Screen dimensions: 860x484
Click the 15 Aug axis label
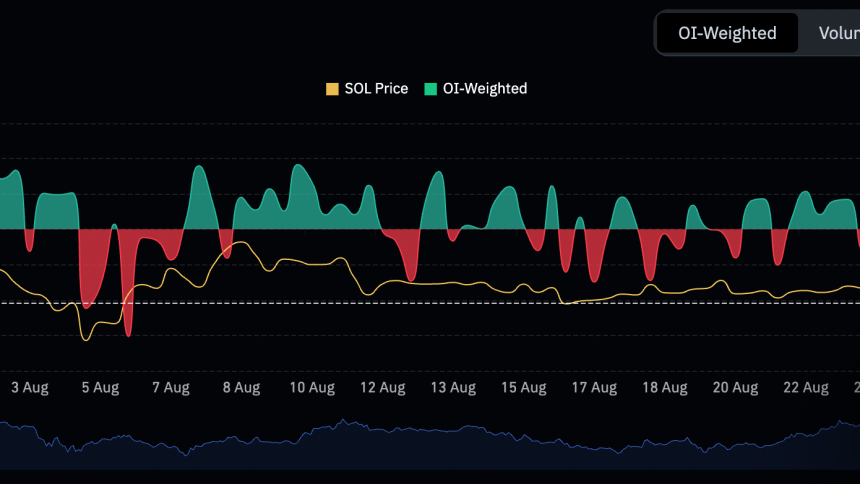tap(524, 387)
